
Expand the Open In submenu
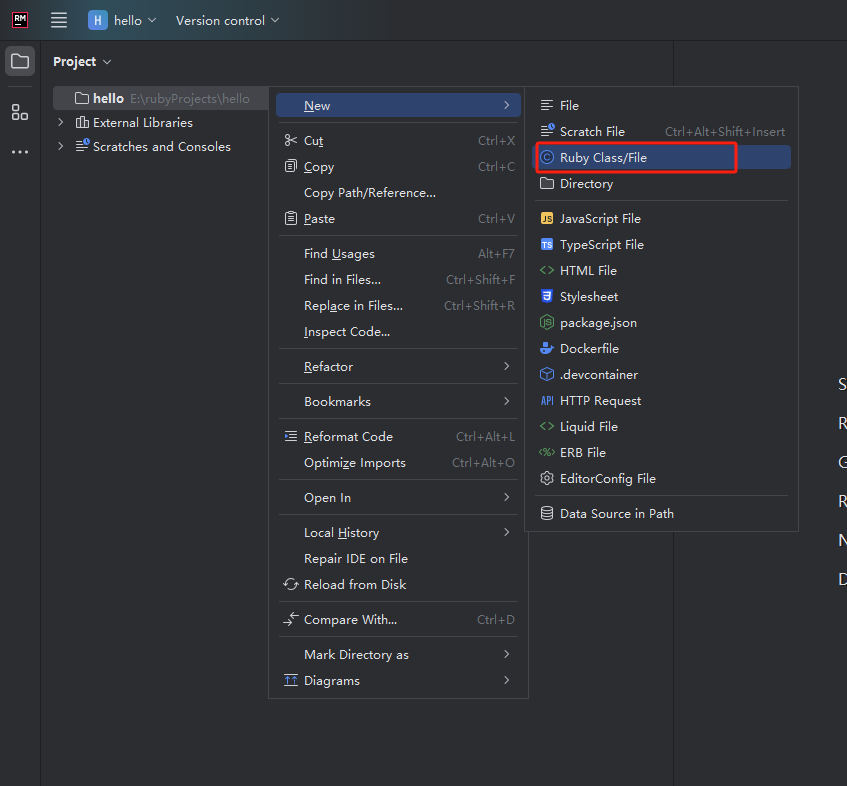(x=398, y=498)
